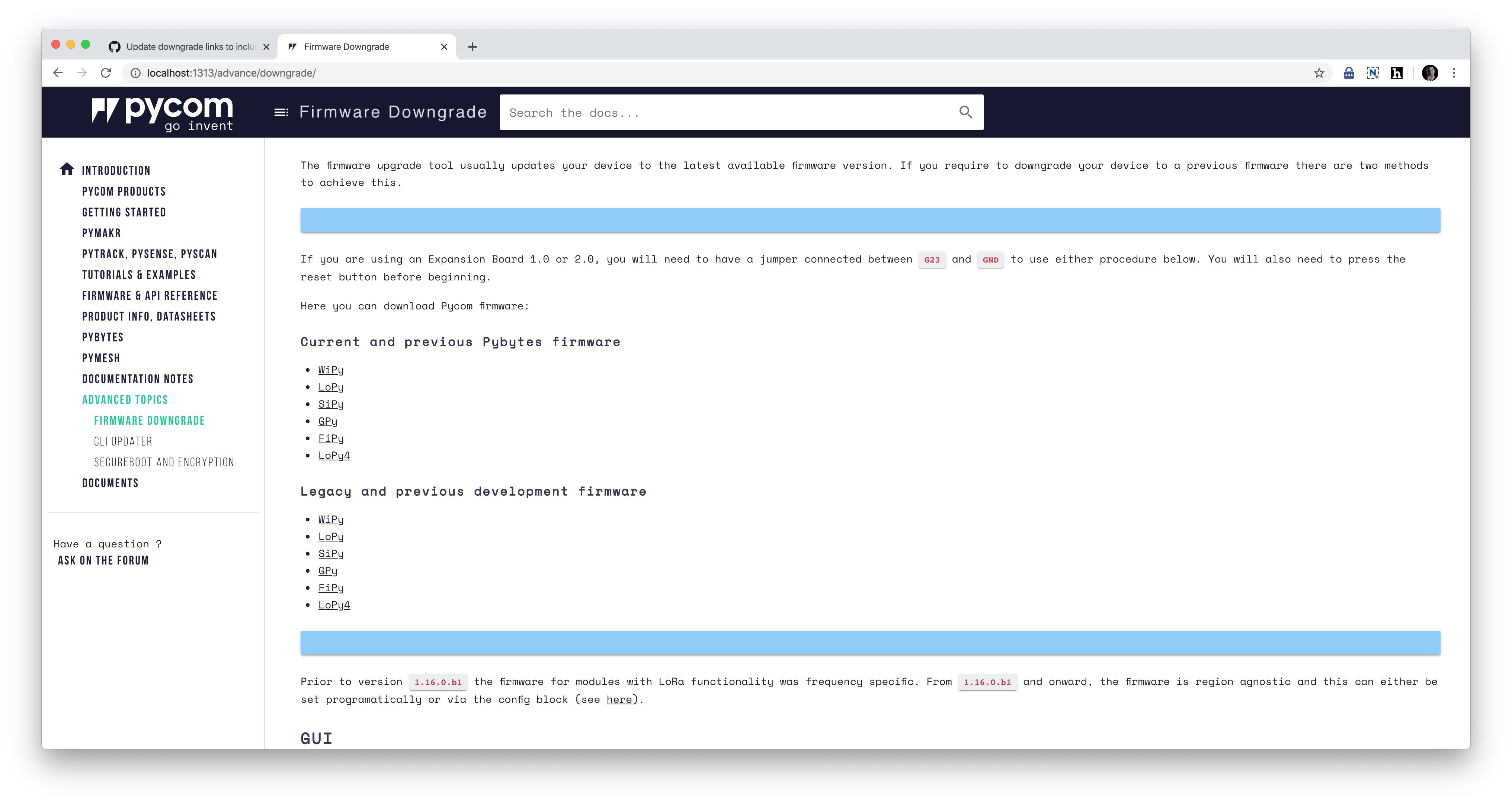
Task: Open Secureboot and Encryption page
Action: tap(164, 463)
